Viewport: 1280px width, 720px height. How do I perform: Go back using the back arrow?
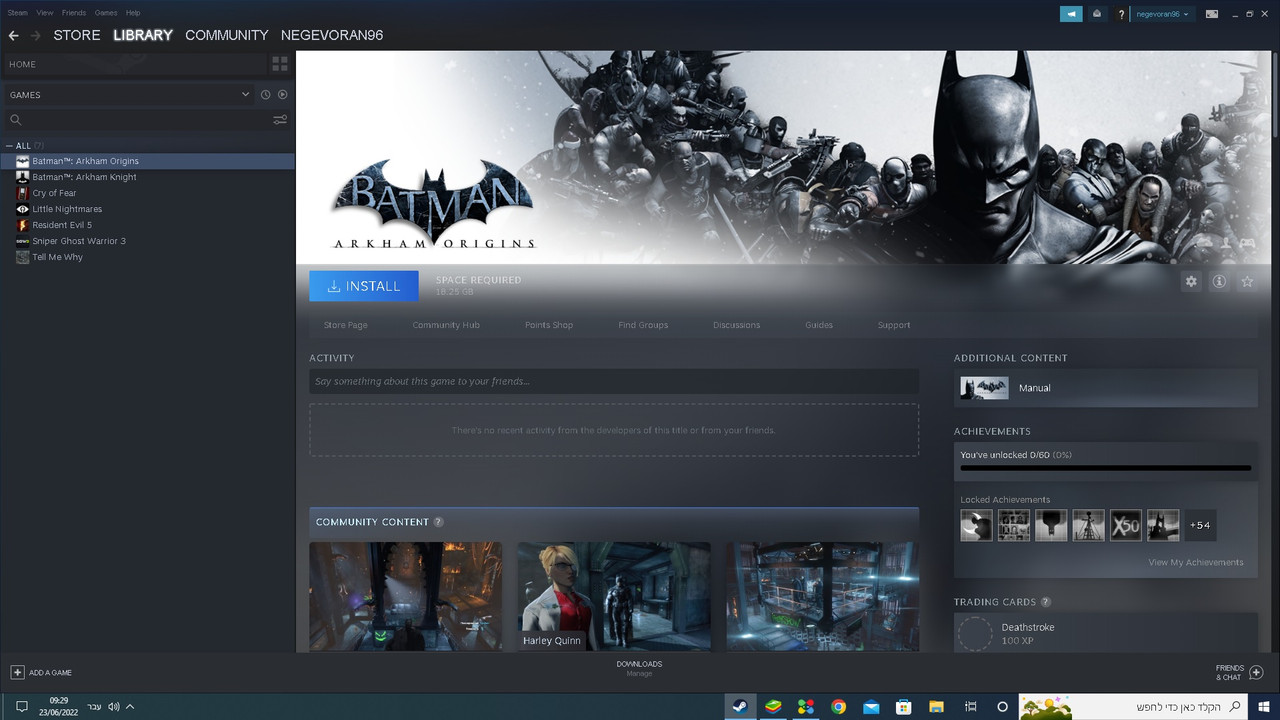(14, 35)
